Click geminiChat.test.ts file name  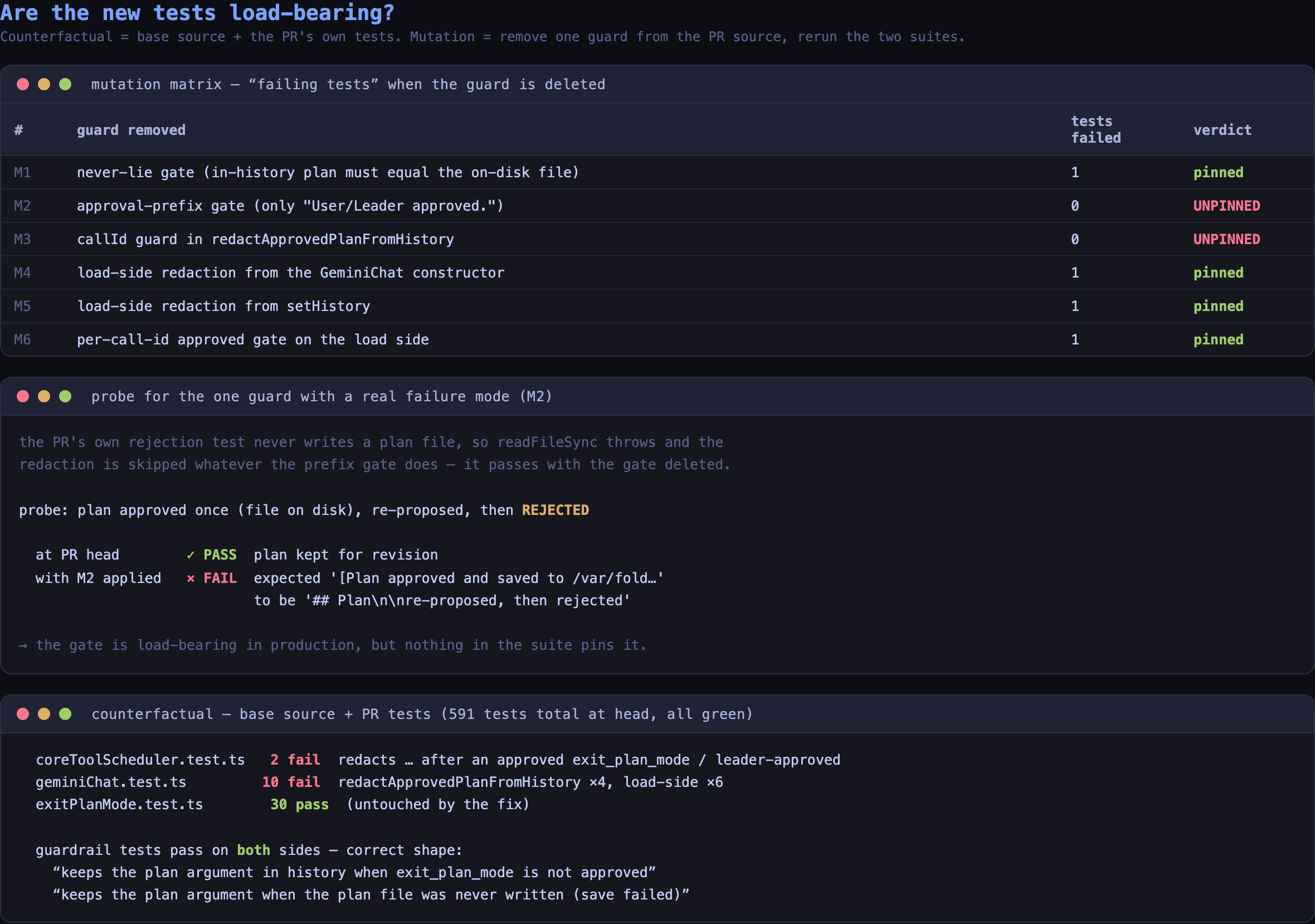(110, 782)
